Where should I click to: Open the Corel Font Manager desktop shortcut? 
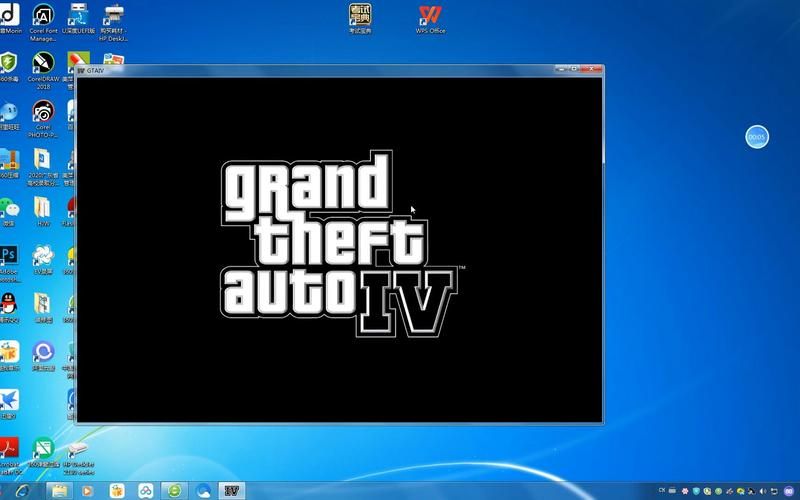pyautogui.click(x=43, y=22)
